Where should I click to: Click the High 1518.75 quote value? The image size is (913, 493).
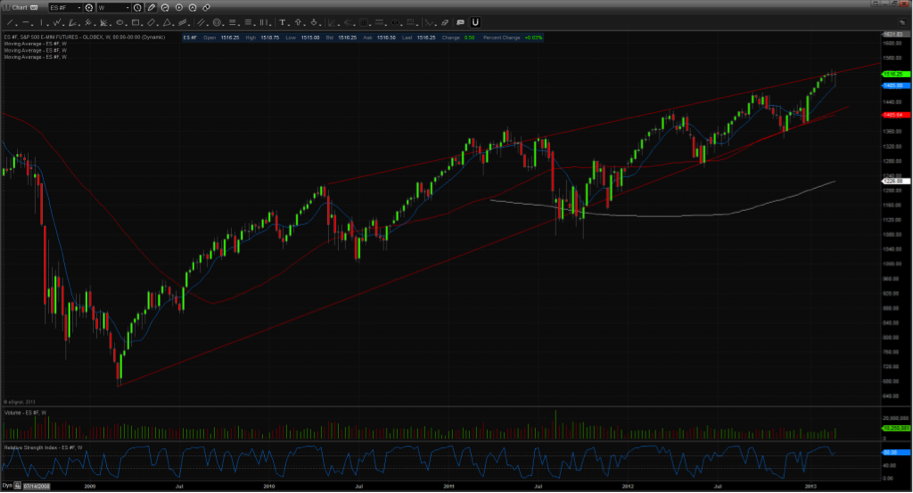click(x=270, y=37)
